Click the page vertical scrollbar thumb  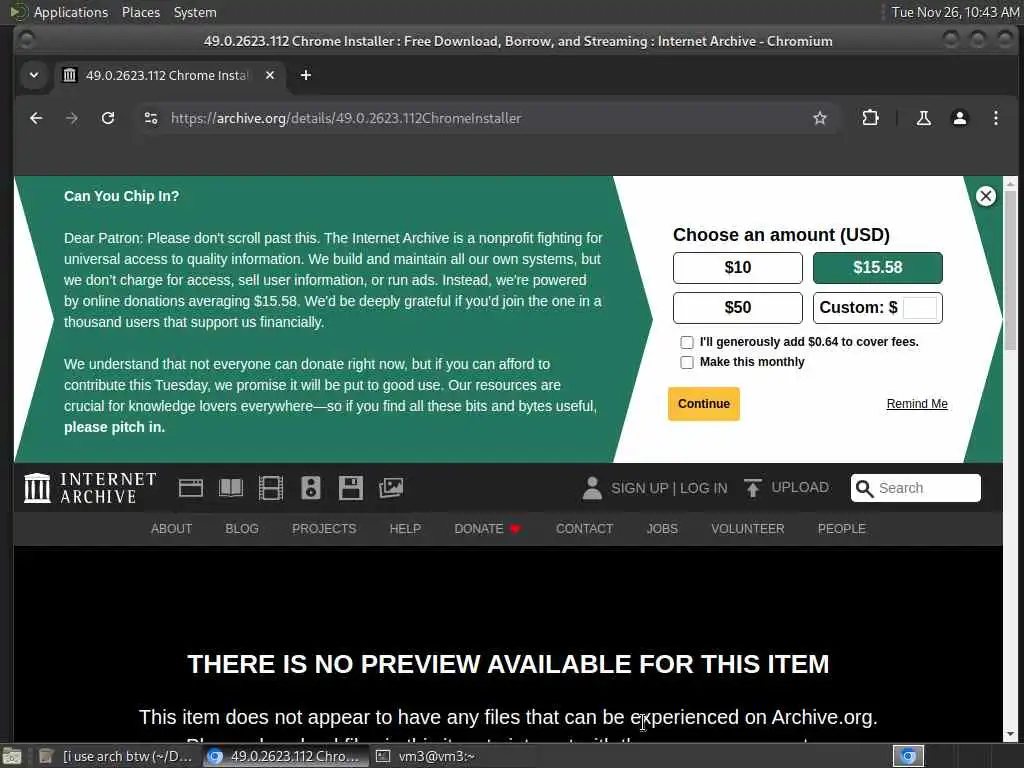(x=1010, y=271)
